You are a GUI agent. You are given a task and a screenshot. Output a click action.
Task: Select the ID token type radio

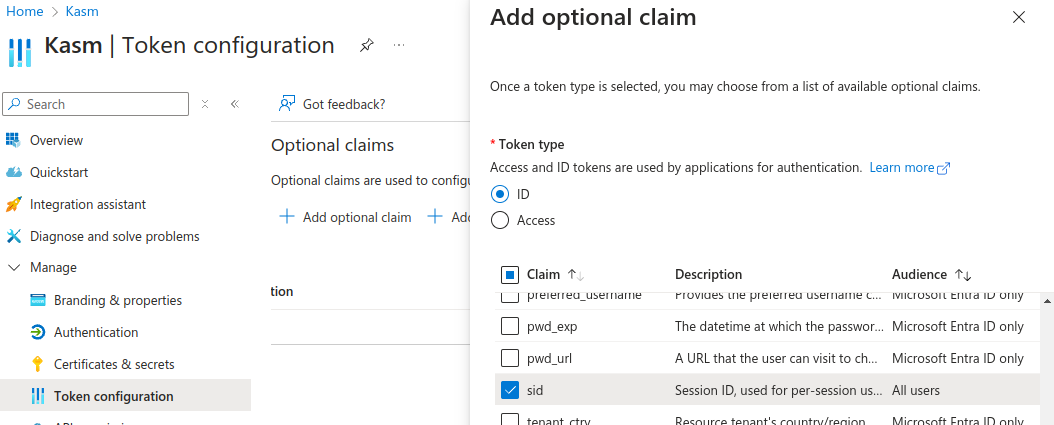[500, 194]
